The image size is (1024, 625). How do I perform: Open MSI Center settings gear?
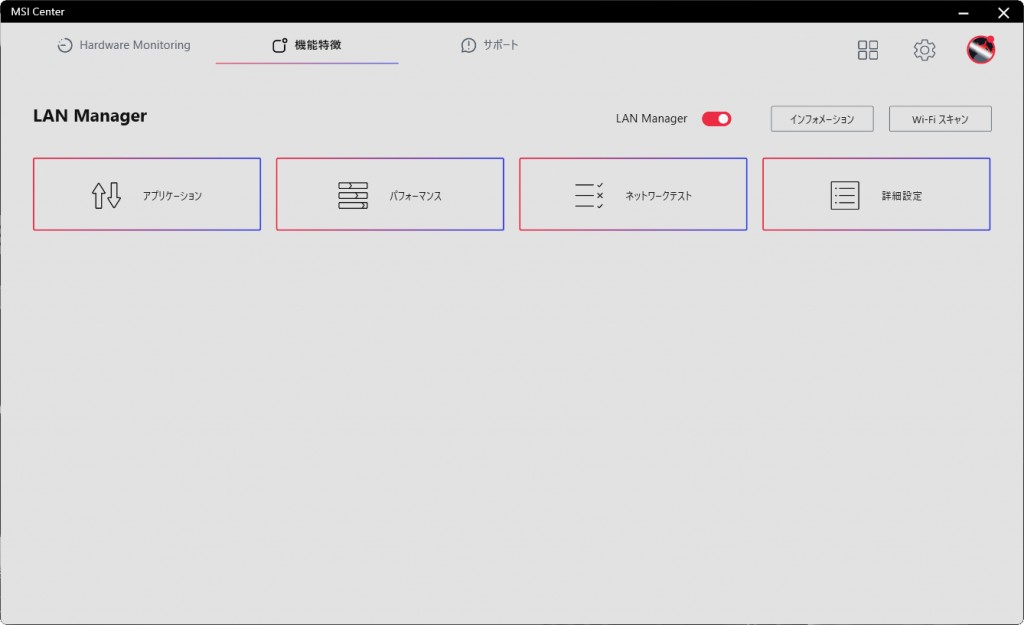(924, 50)
